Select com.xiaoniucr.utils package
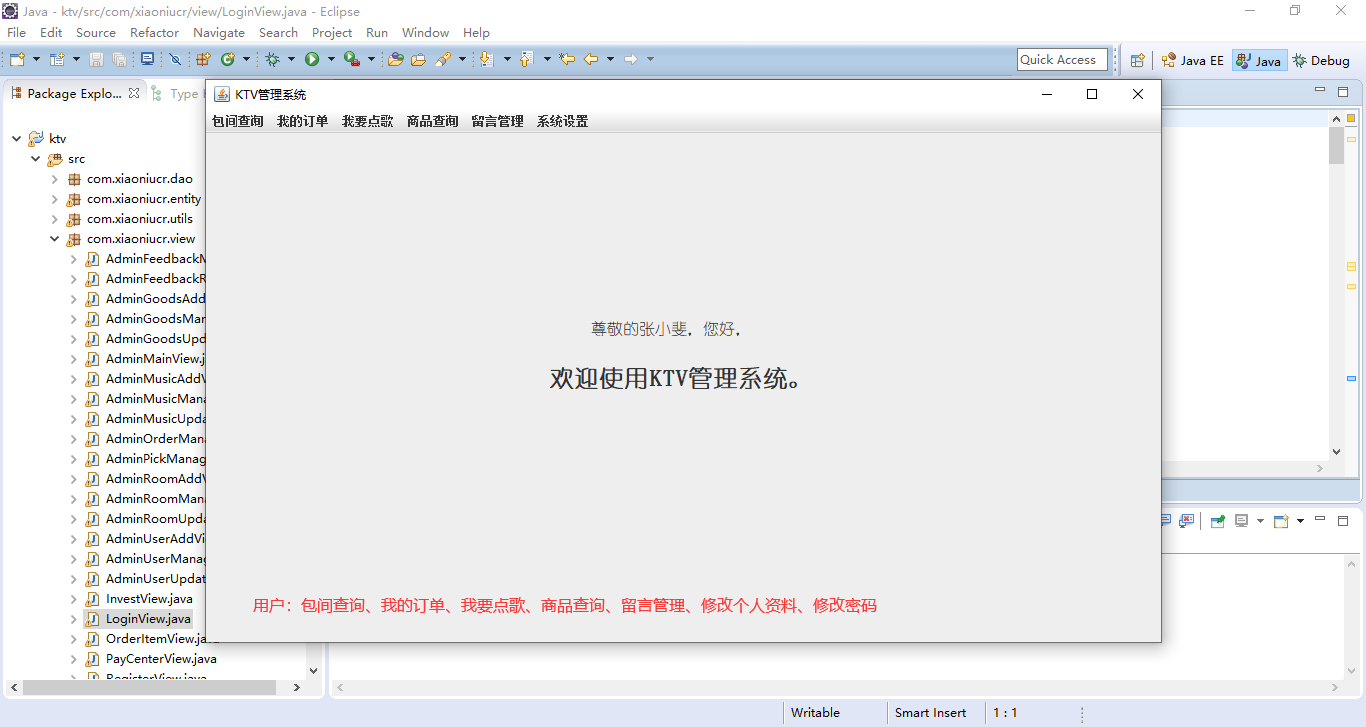 139,219
